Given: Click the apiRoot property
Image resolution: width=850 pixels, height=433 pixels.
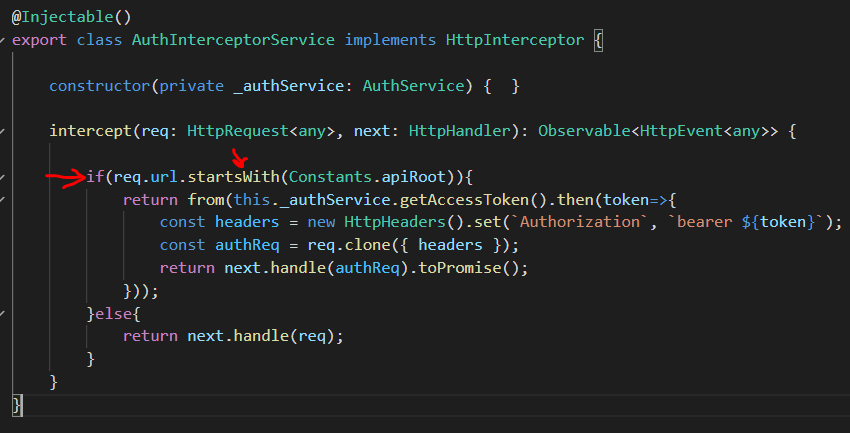Looking at the screenshot, I should (x=413, y=177).
